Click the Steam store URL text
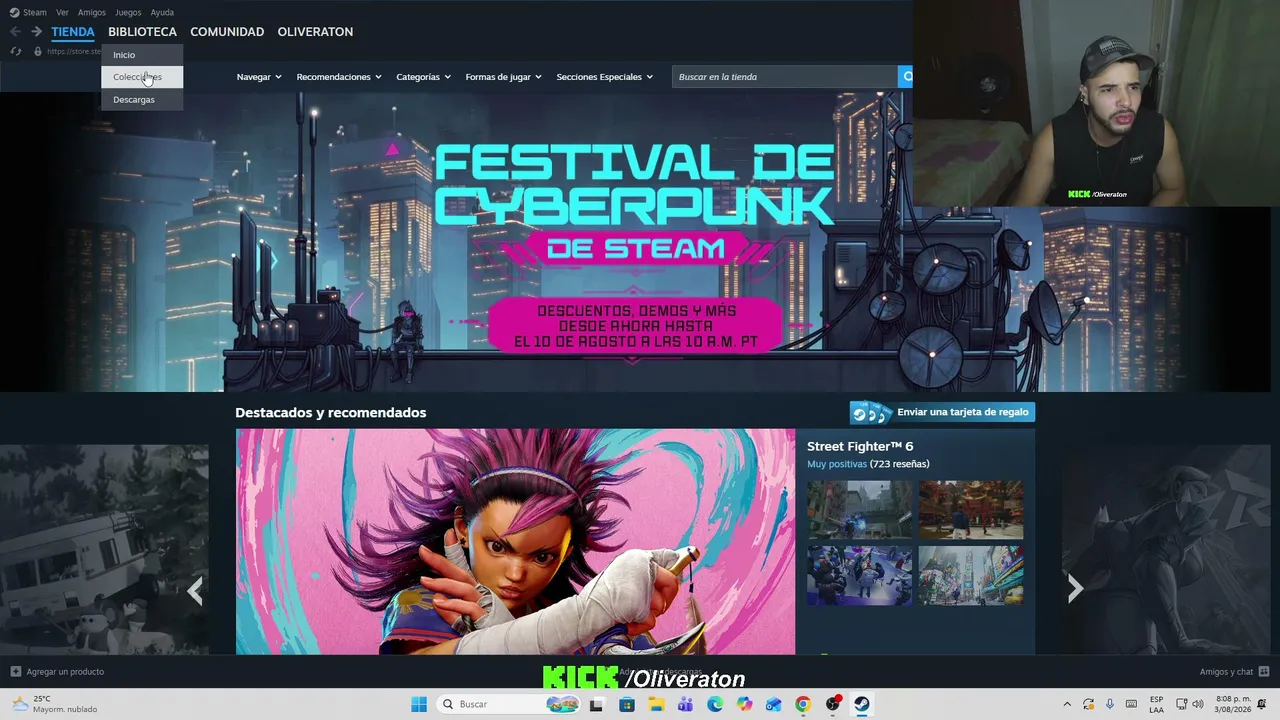The height and width of the screenshot is (720, 1280). [x=74, y=51]
